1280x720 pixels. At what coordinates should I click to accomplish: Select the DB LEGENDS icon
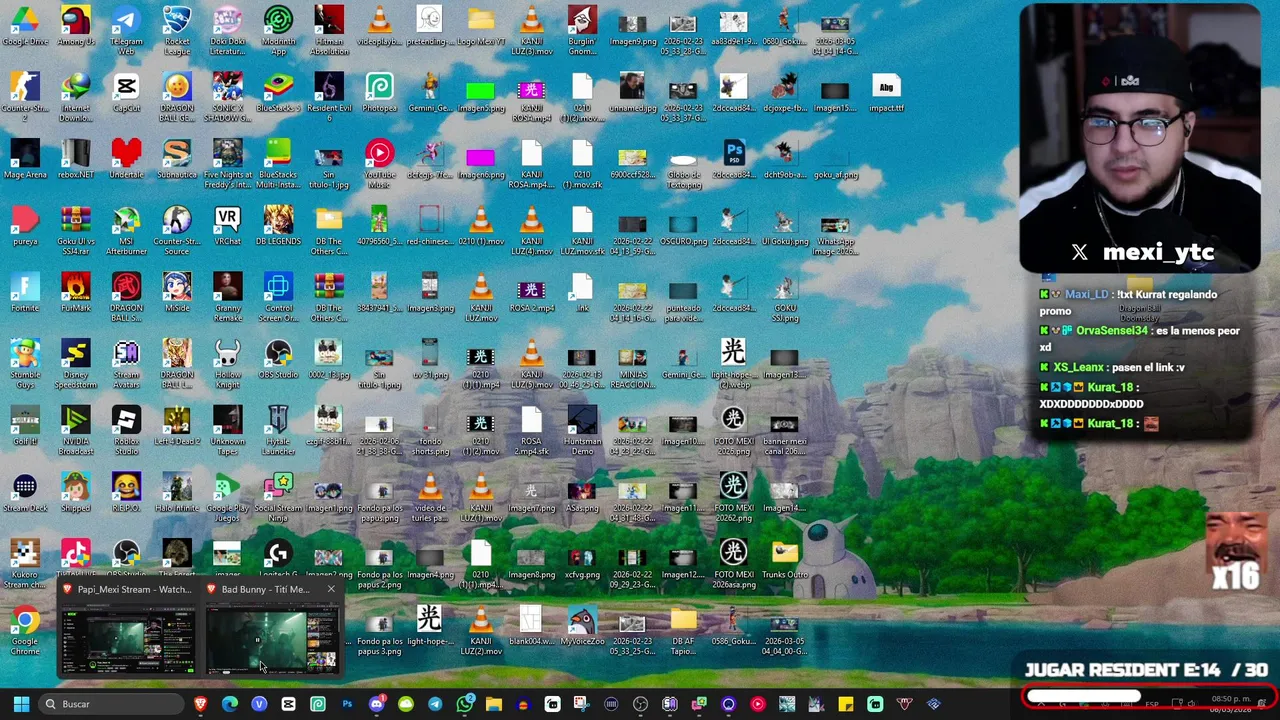coord(278,227)
